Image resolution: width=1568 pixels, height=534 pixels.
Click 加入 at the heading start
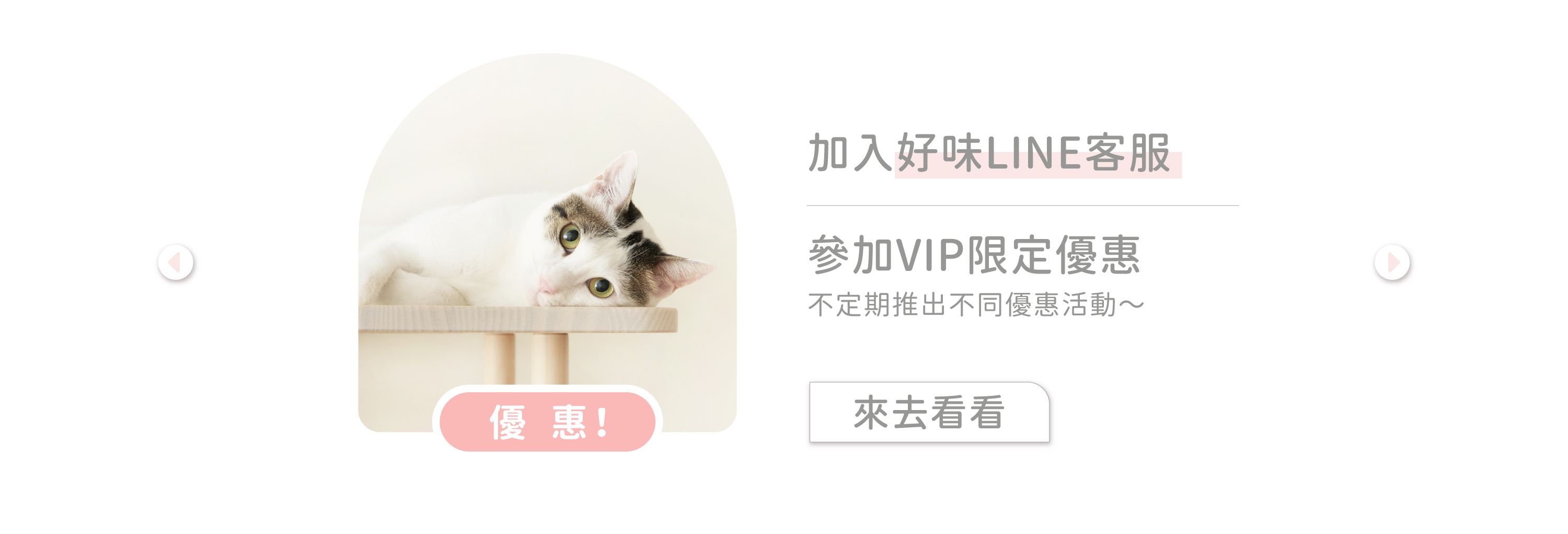coord(850,153)
